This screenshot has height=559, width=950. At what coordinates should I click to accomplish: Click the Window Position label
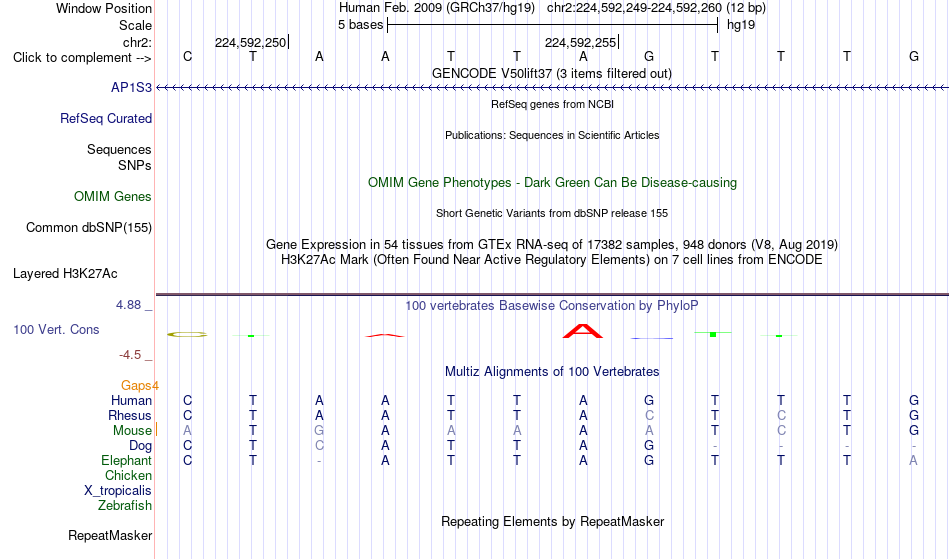[104, 8]
